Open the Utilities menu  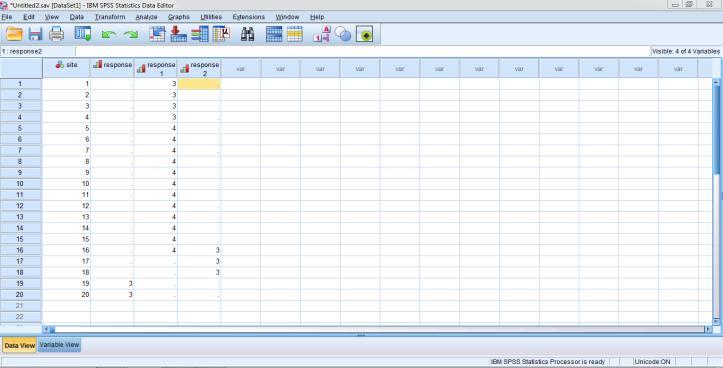coord(211,17)
